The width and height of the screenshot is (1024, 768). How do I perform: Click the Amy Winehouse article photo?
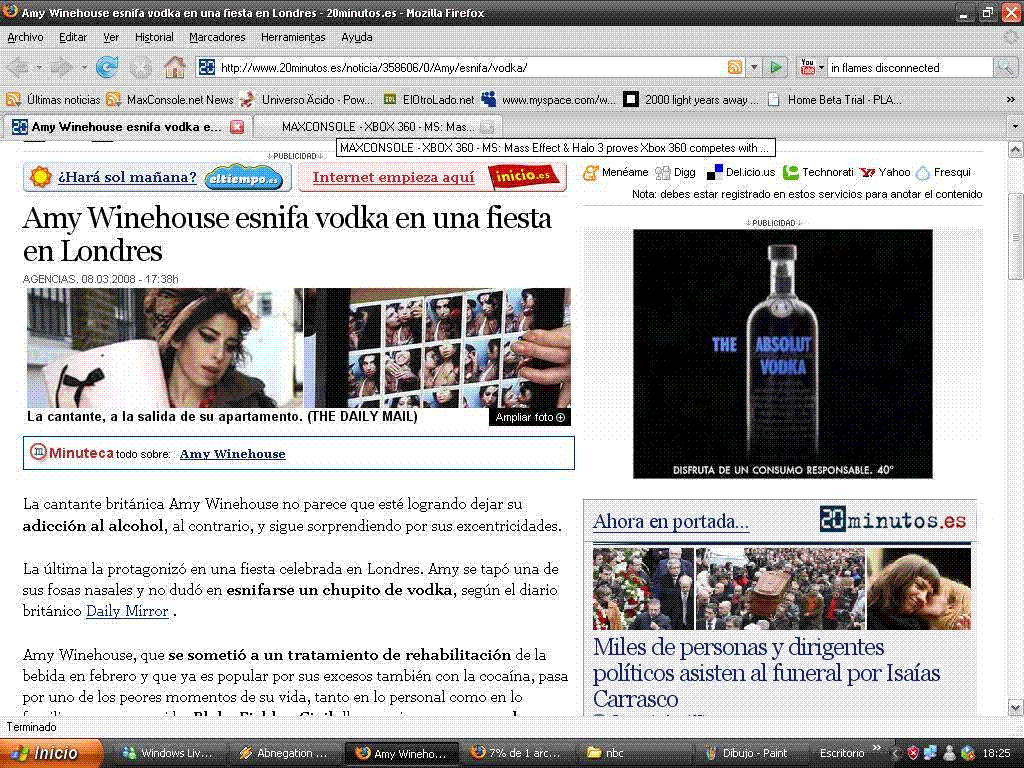click(x=298, y=347)
